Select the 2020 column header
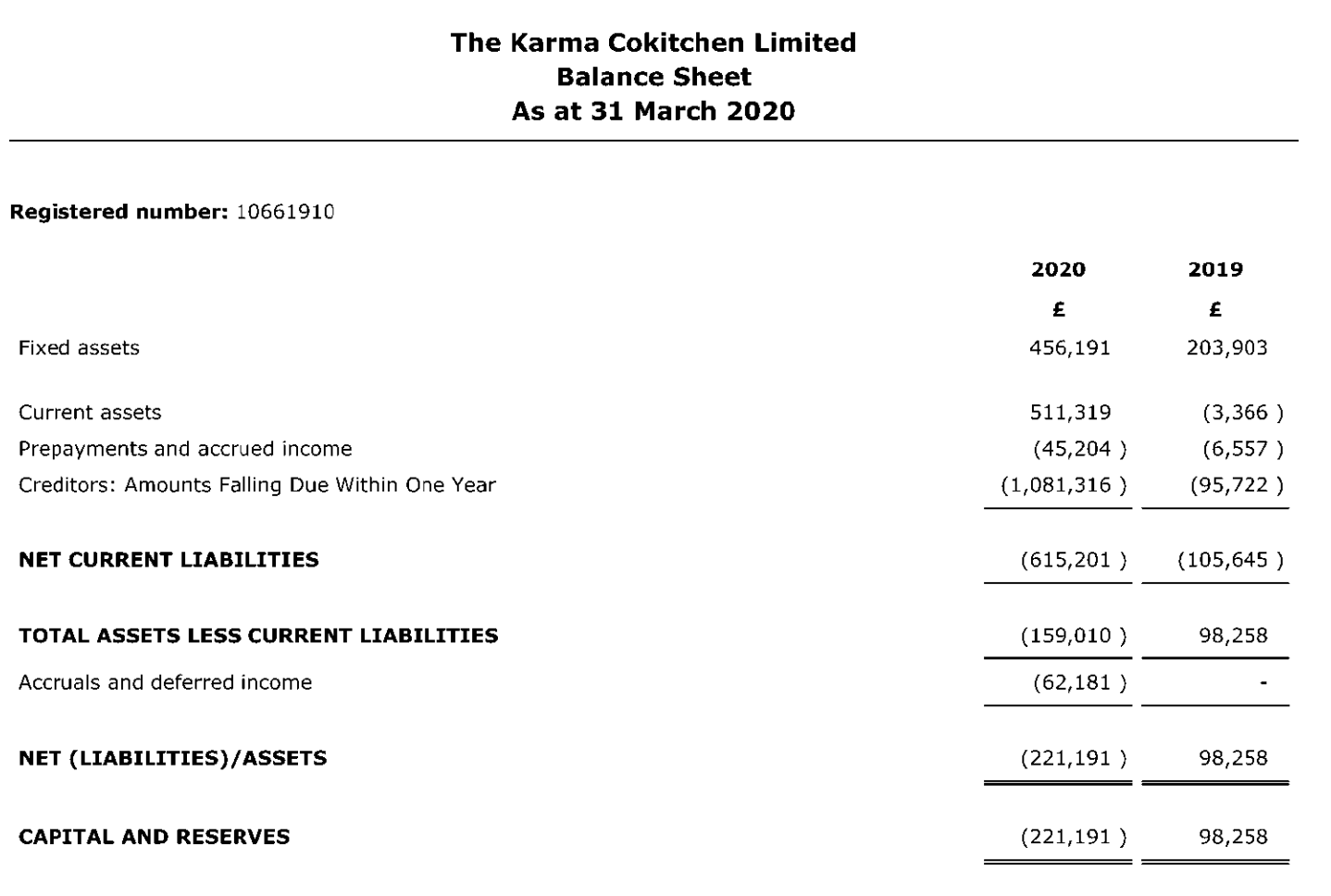 click(1058, 269)
